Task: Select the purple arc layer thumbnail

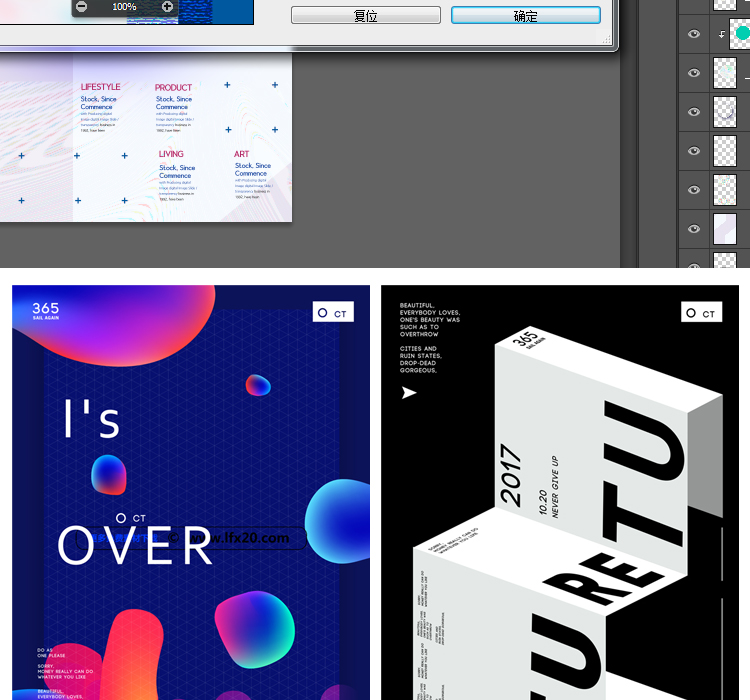Action: 724,113
